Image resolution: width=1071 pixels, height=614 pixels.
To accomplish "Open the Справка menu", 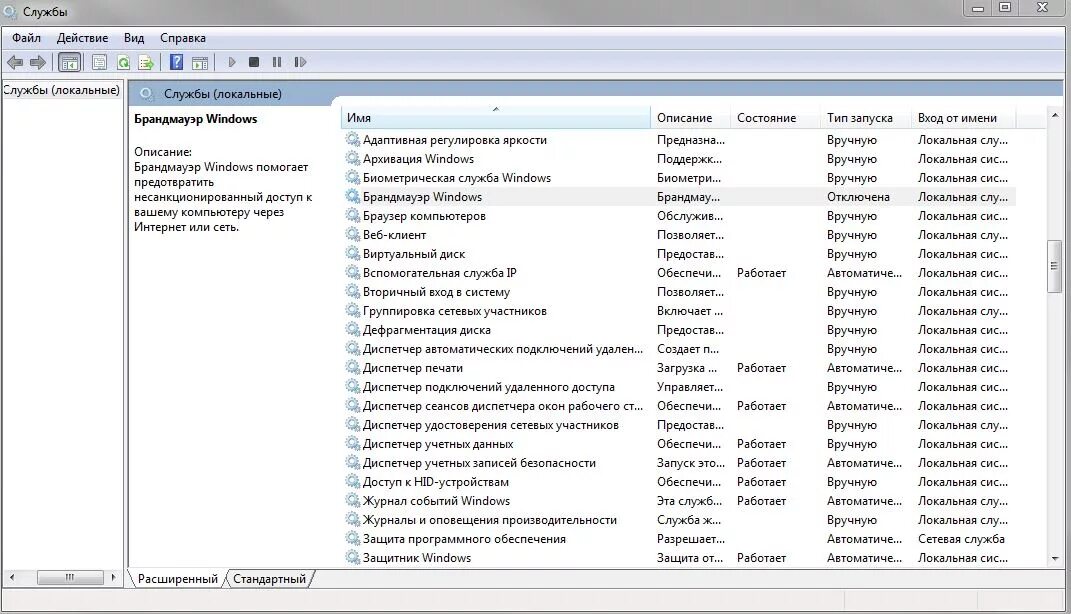I will point(182,38).
